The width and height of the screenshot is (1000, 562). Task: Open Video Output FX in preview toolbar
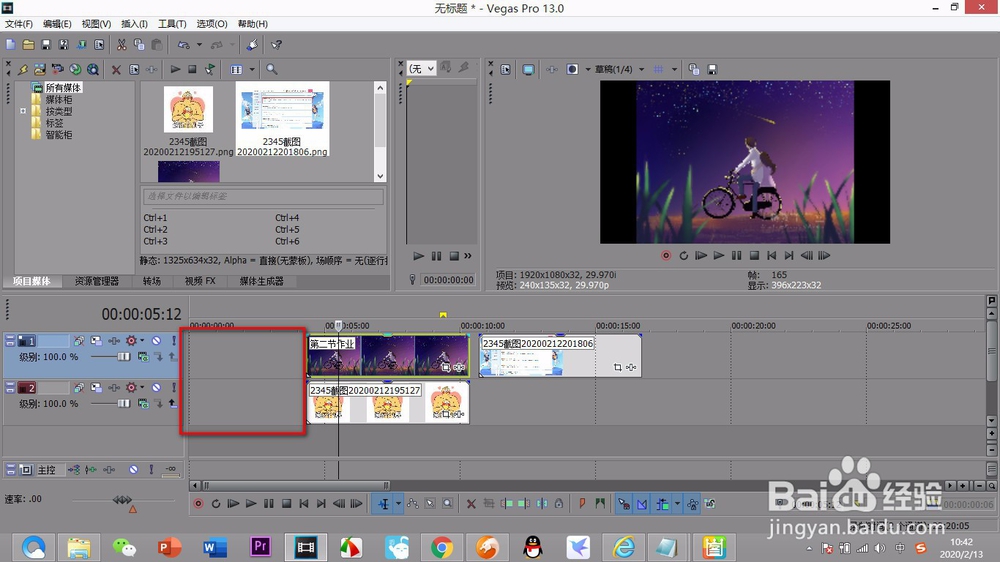552,69
